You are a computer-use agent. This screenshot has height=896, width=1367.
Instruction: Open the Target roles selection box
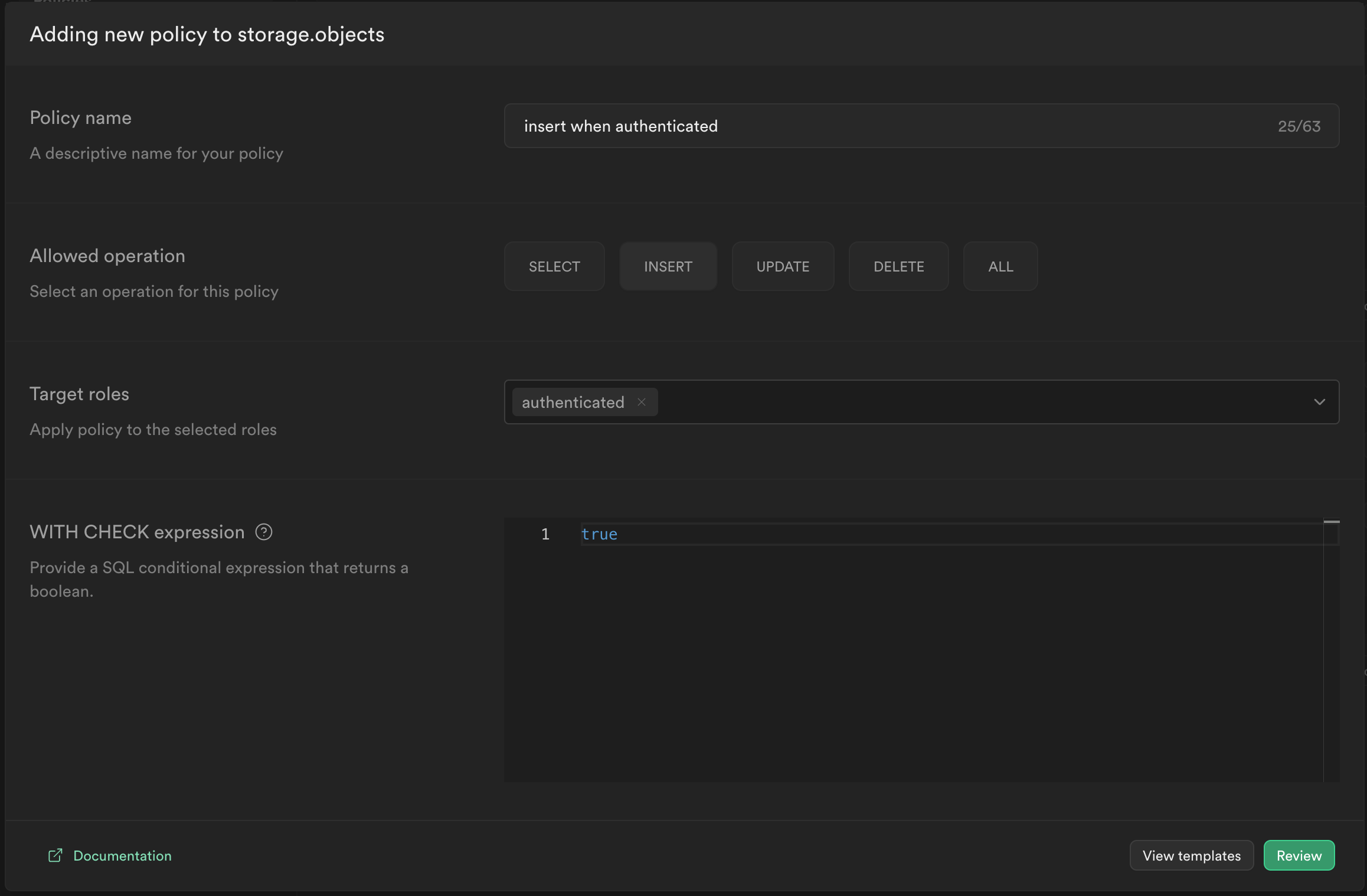974,402
